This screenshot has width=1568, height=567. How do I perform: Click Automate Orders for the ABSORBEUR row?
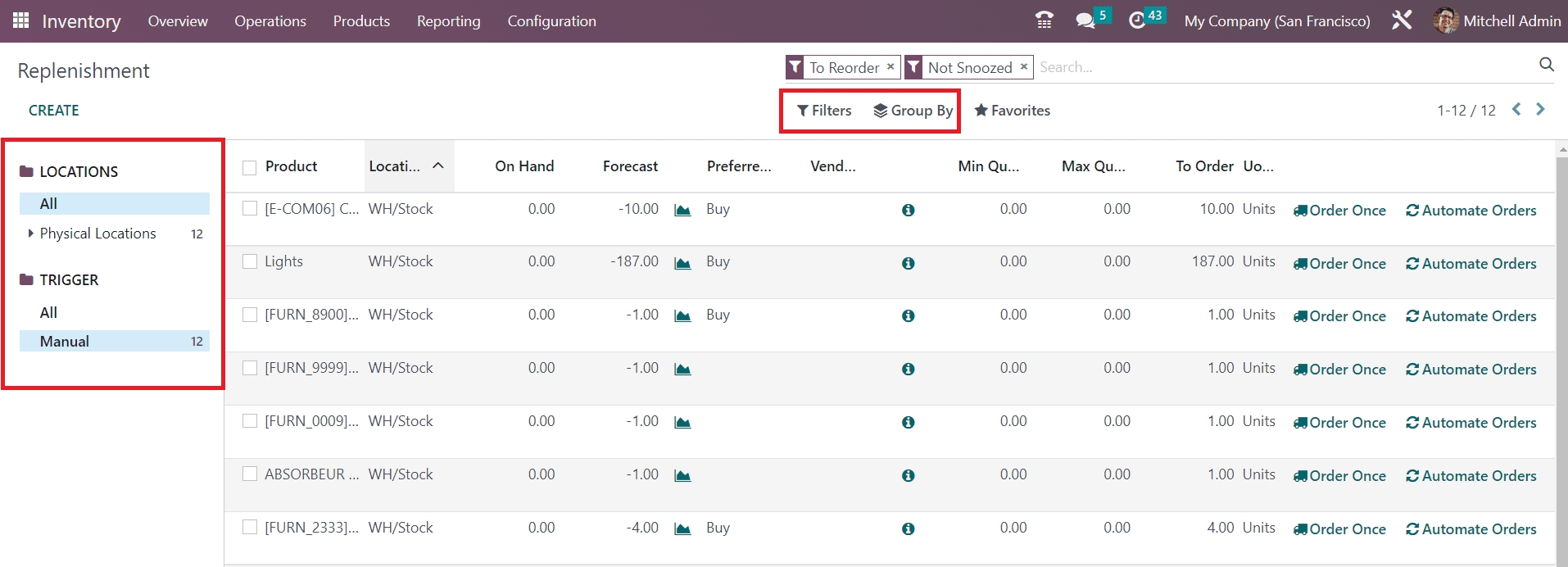[x=1471, y=476]
